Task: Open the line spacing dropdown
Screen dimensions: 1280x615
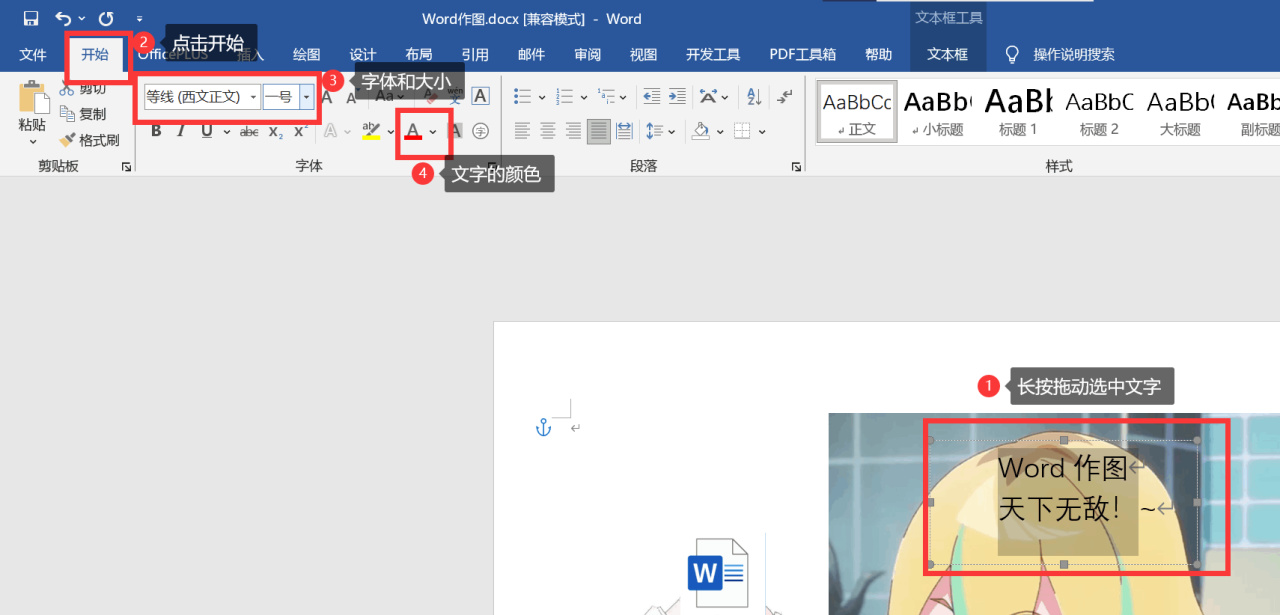Action: tap(659, 130)
